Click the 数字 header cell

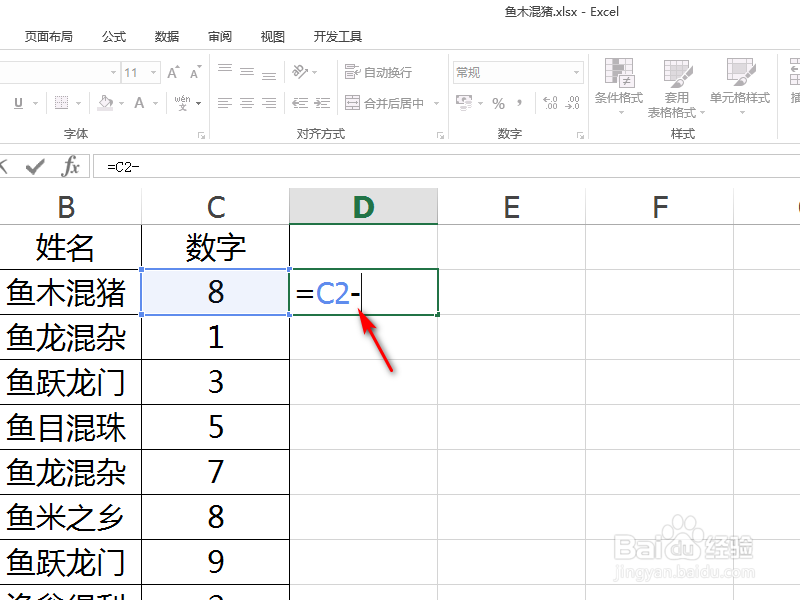(216, 247)
